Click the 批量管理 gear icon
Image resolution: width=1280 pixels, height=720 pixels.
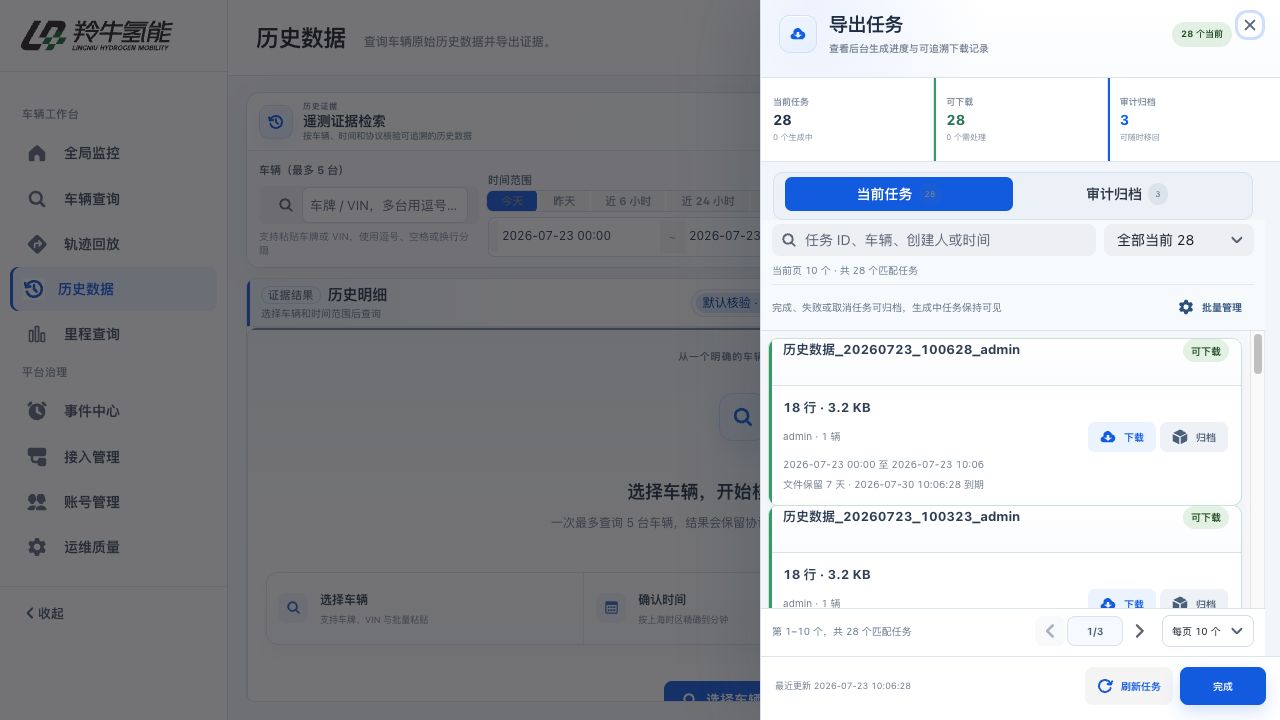[1186, 307]
